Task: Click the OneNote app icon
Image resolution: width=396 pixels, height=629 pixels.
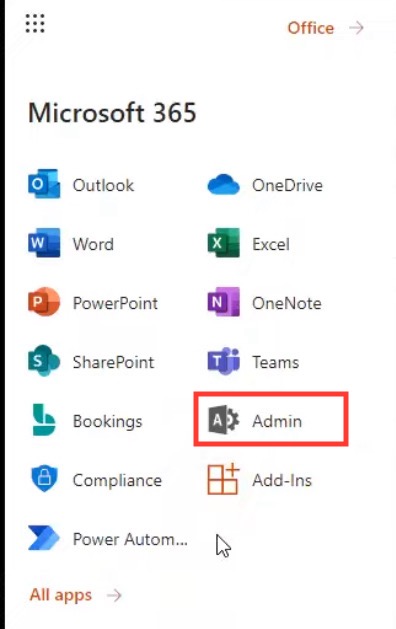Action: coord(223,302)
